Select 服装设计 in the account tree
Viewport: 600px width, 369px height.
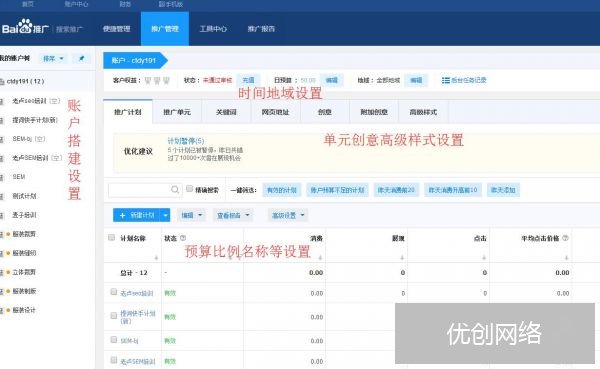(x=24, y=310)
